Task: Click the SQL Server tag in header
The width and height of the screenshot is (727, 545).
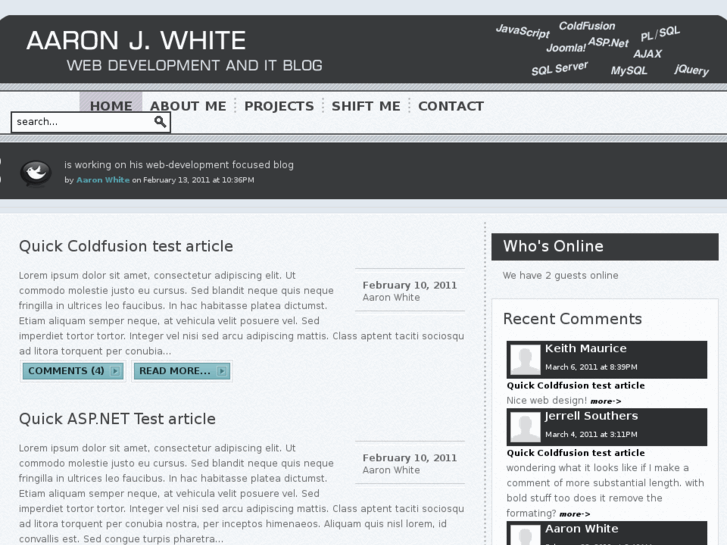Action: (x=560, y=69)
